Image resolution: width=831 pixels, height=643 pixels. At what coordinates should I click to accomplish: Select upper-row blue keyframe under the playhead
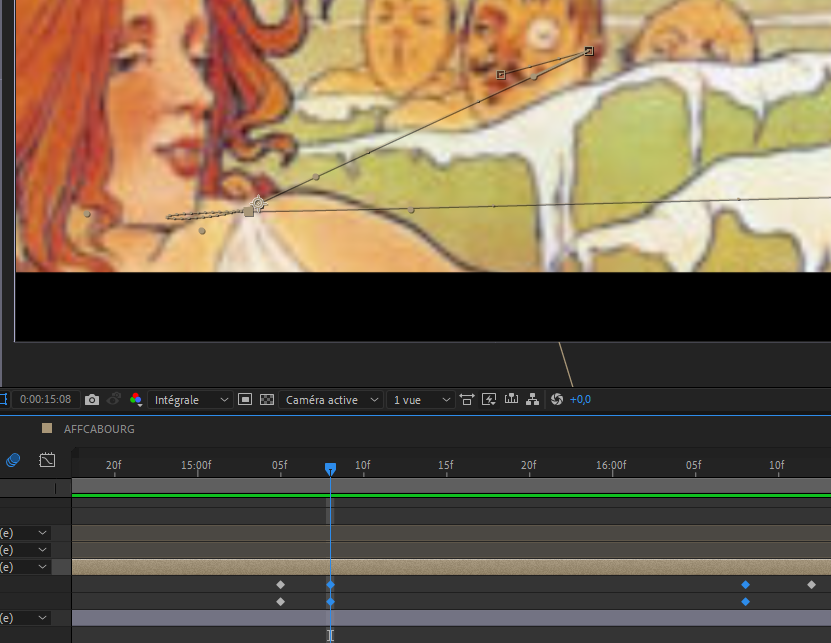tap(331, 585)
